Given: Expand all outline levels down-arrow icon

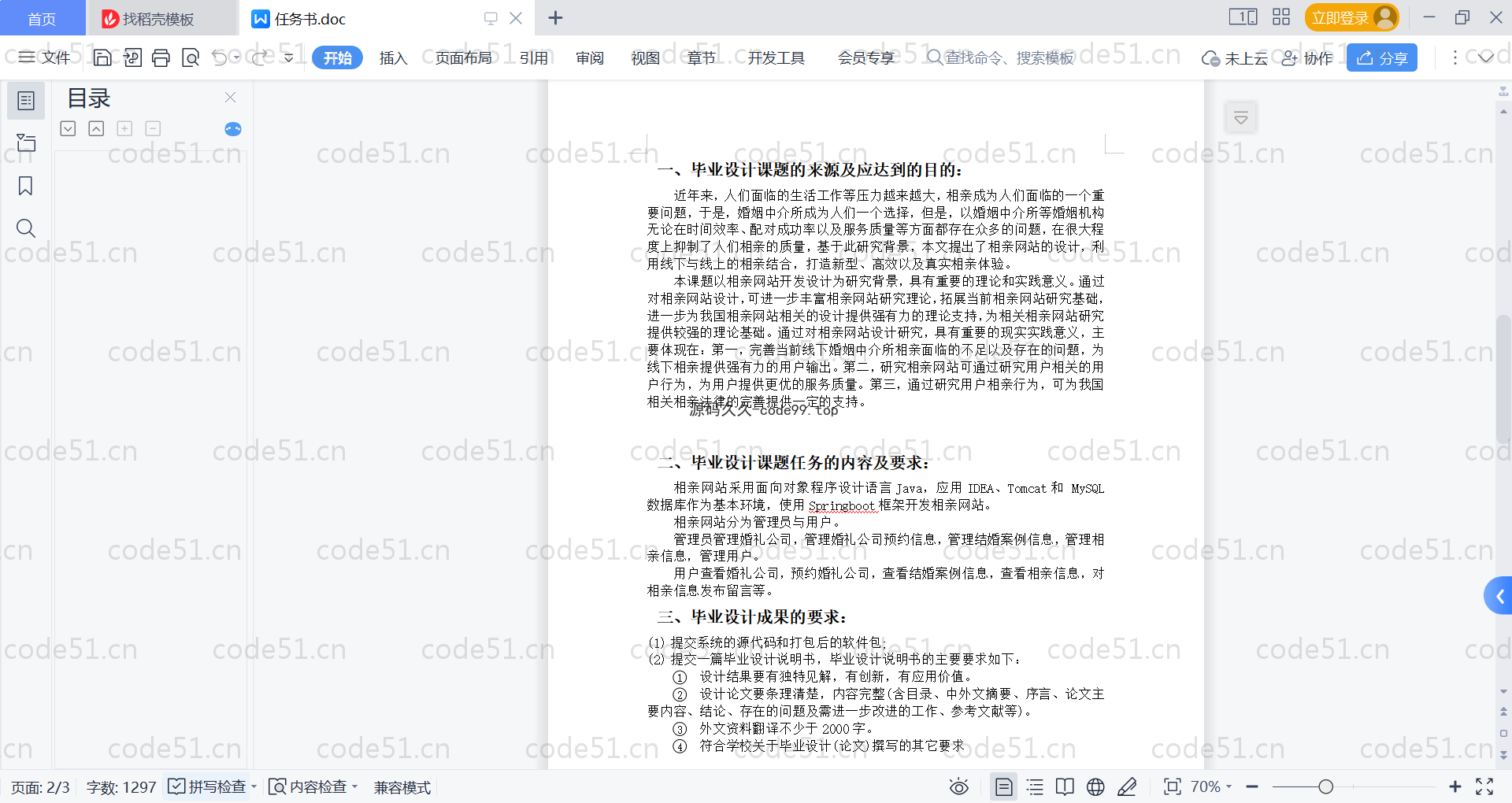Looking at the screenshot, I should point(69,128).
